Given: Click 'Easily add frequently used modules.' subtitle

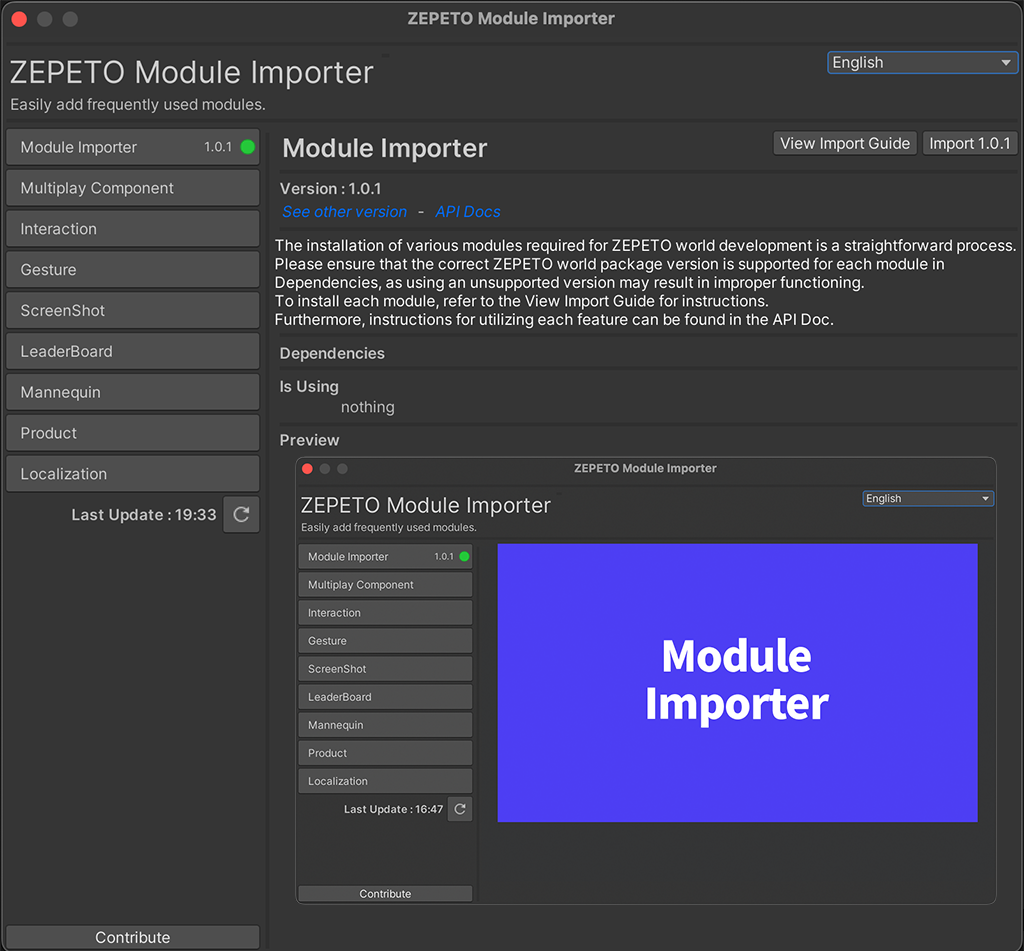Looking at the screenshot, I should coord(138,105).
